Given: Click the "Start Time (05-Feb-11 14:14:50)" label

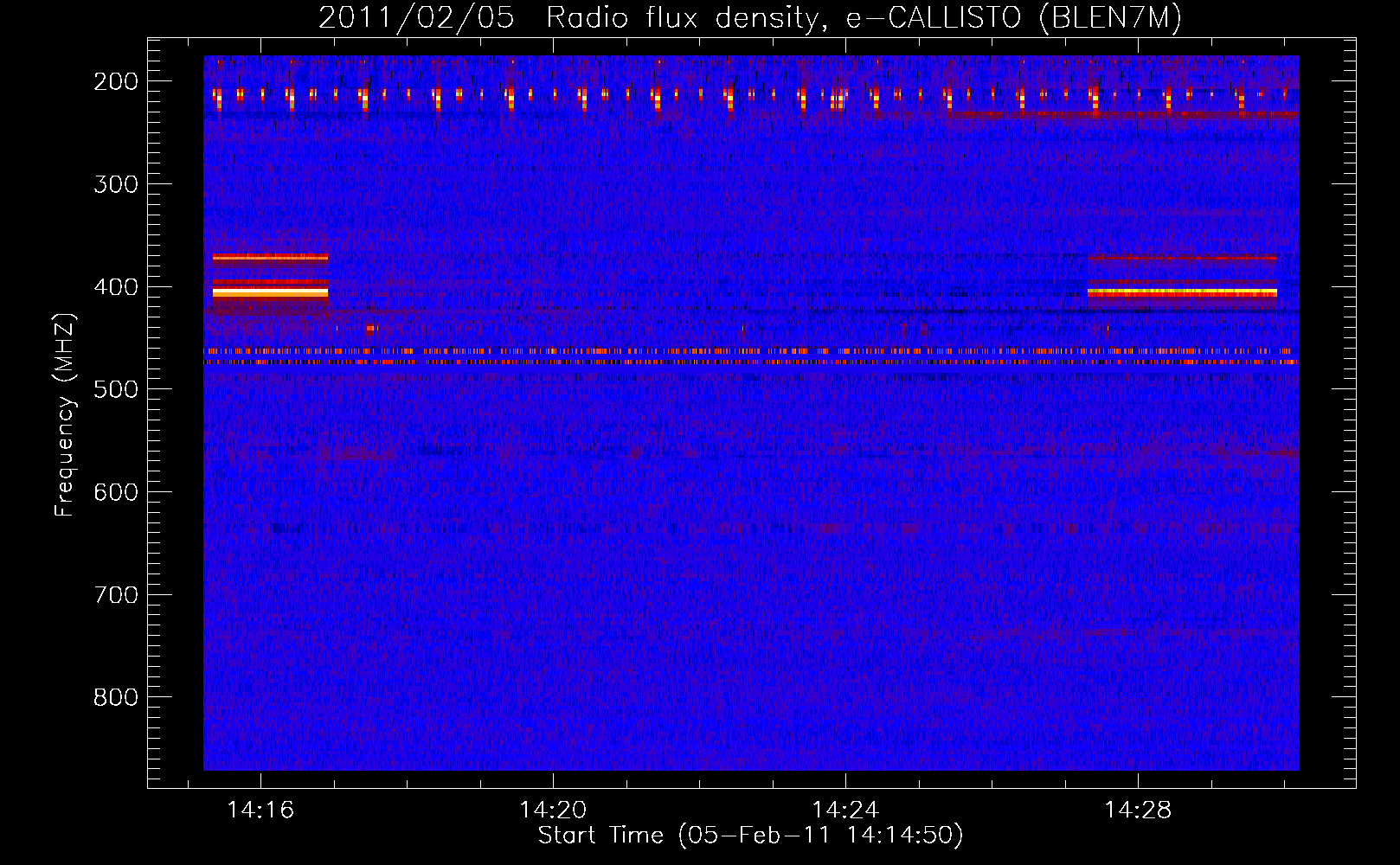Looking at the screenshot, I should click(750, 836).
